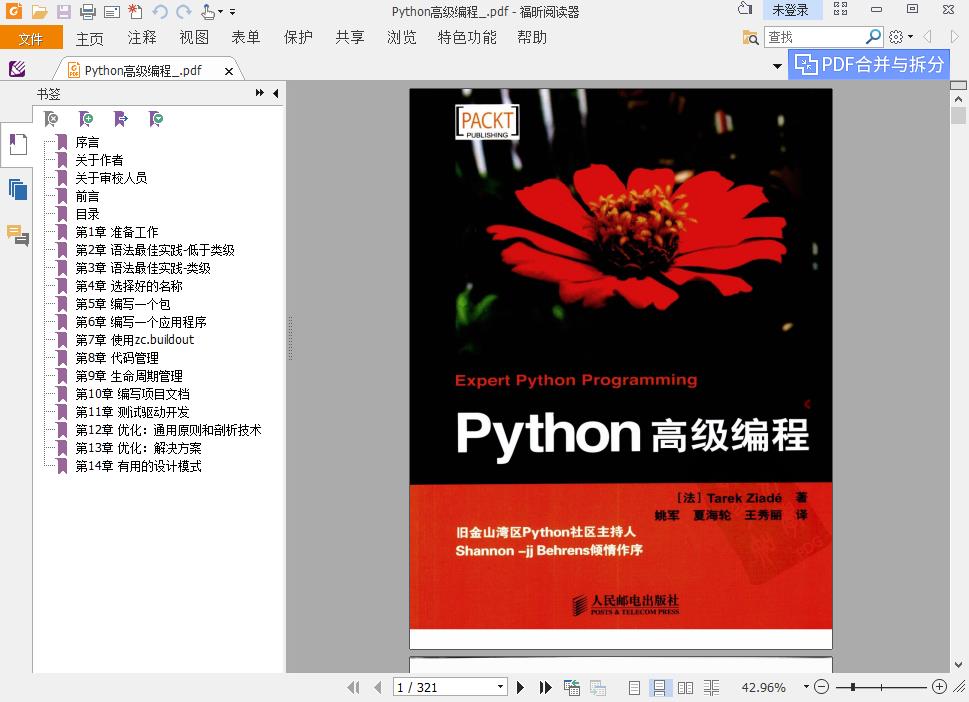The image size is (969, 702).
Task: Click the book cover page in document view
Action: click(x=620, y=368)
